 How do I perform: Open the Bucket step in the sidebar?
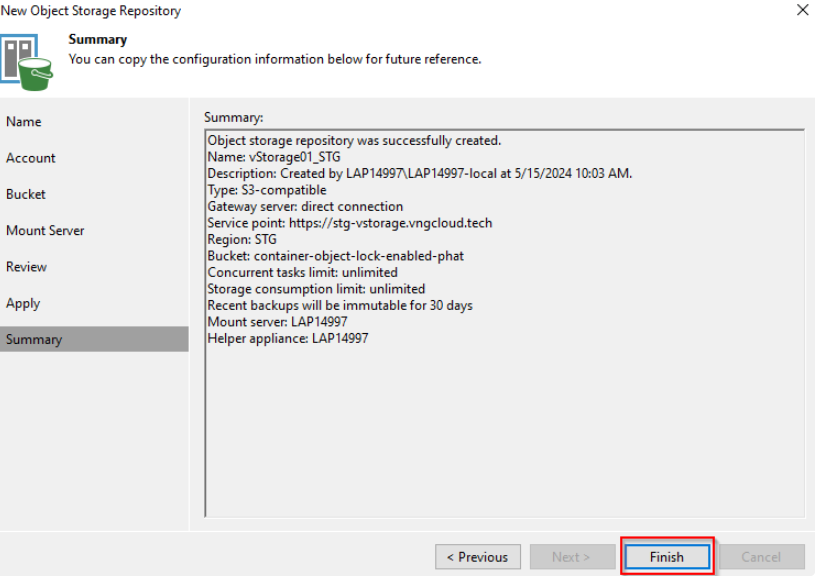pyautogui.click(x=26, y=194)
